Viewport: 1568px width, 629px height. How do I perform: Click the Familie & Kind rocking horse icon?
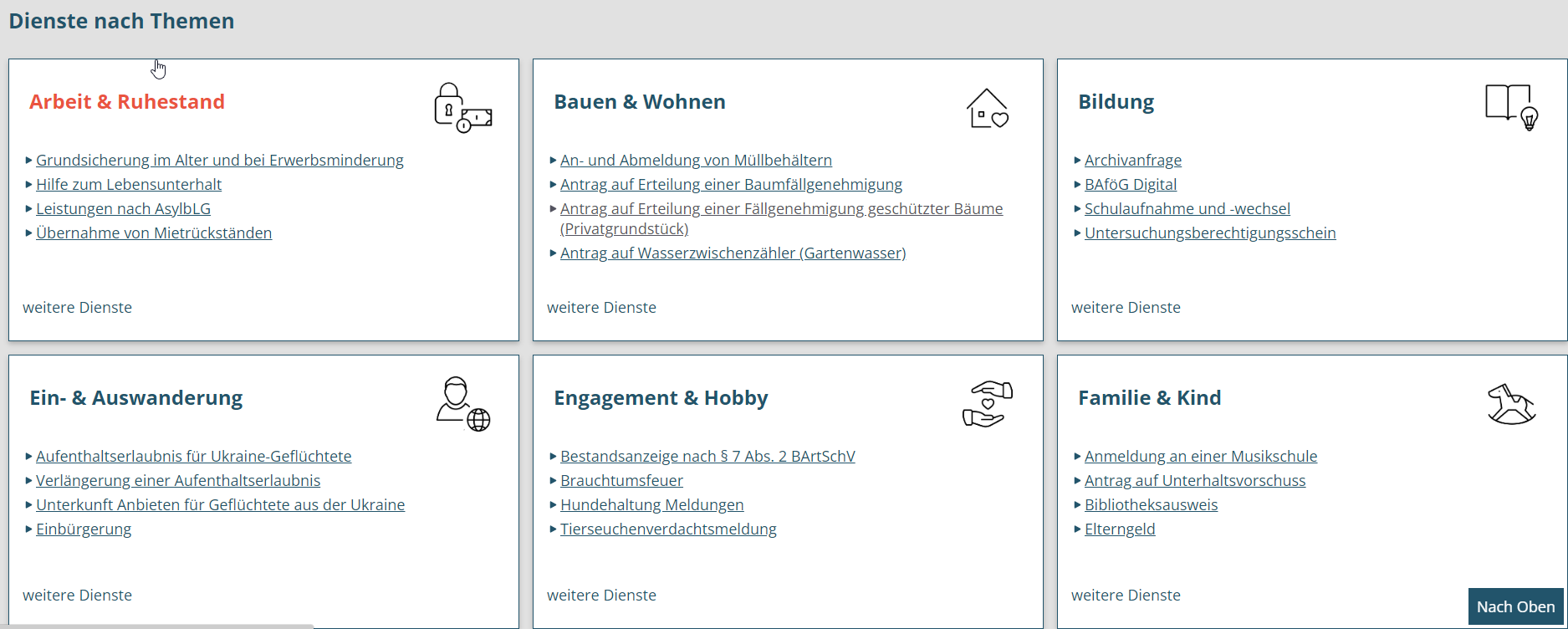[x=1511, y=404]
